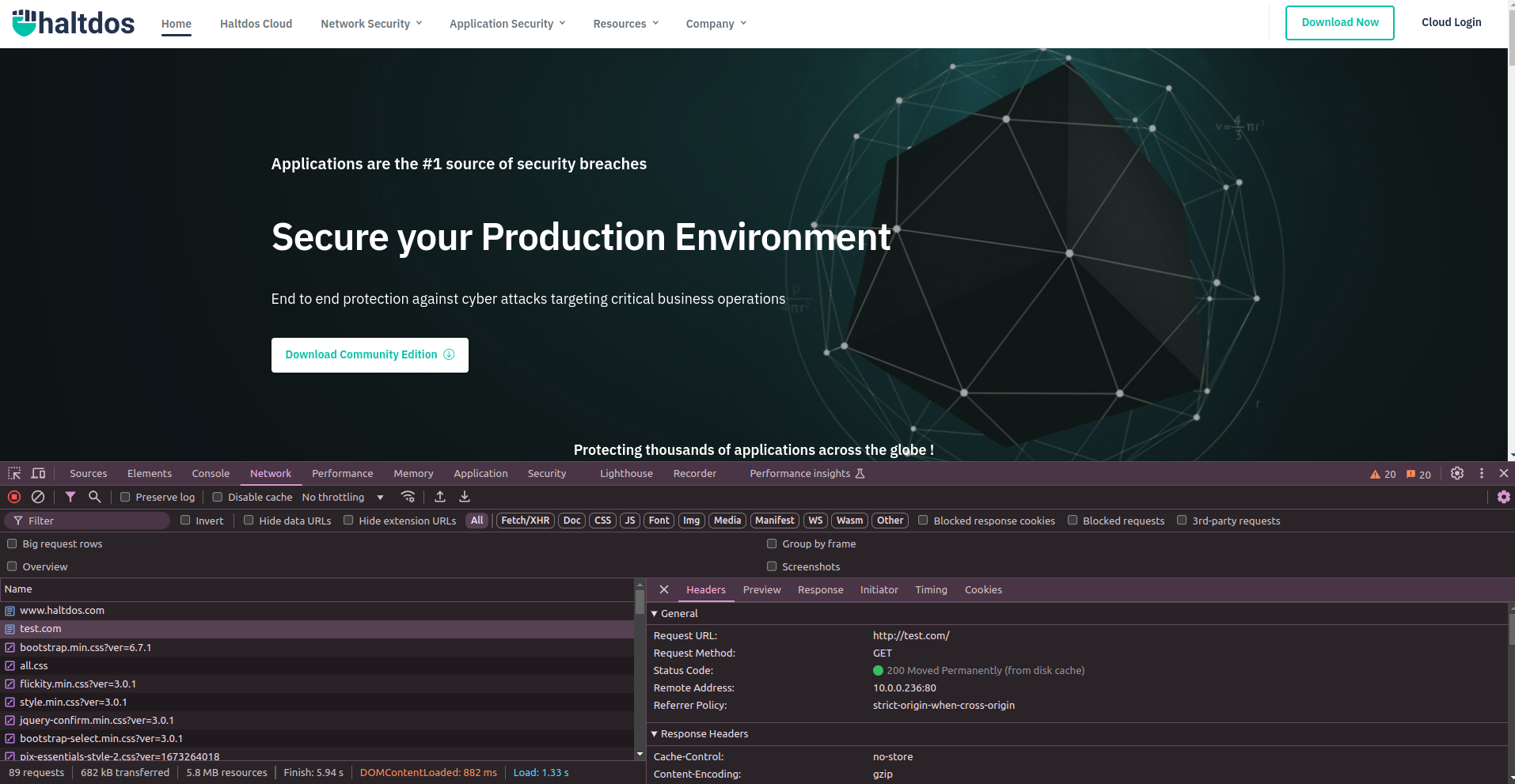Import HAR file upload icon
The height and width of the screenshot is (784, 1515).
pyautogui.click(x=440, y=497)
